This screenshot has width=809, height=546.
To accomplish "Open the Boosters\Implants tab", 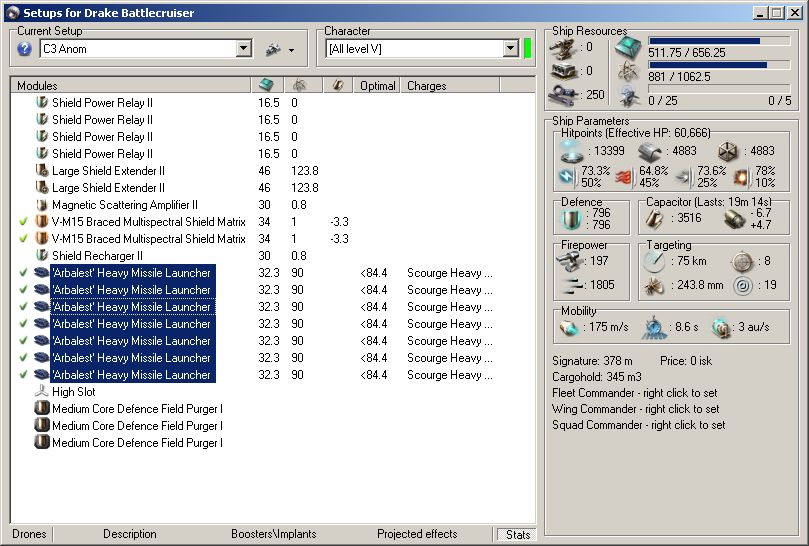I will [x=272, y=534].
